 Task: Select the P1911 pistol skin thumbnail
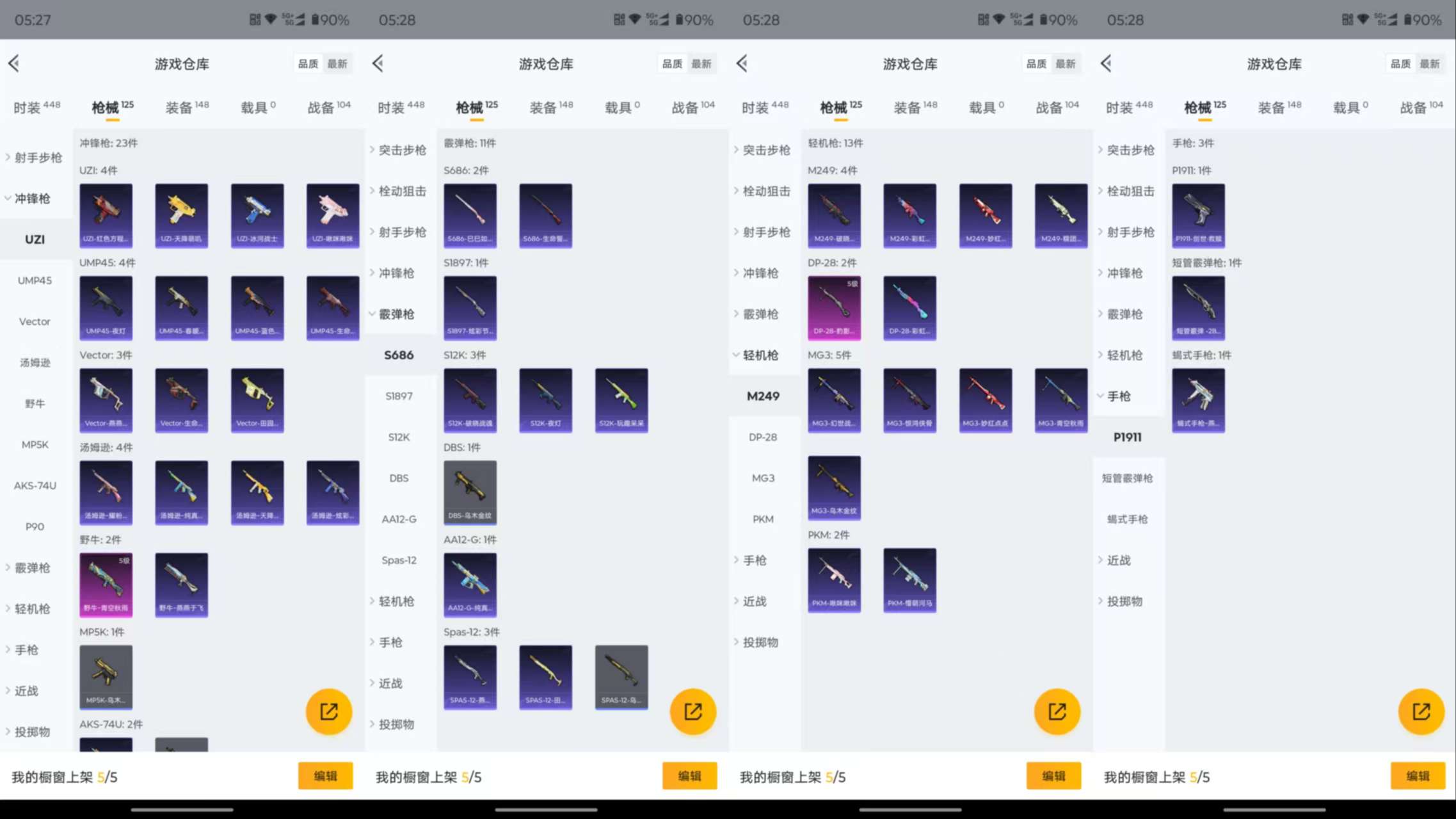1198,216
